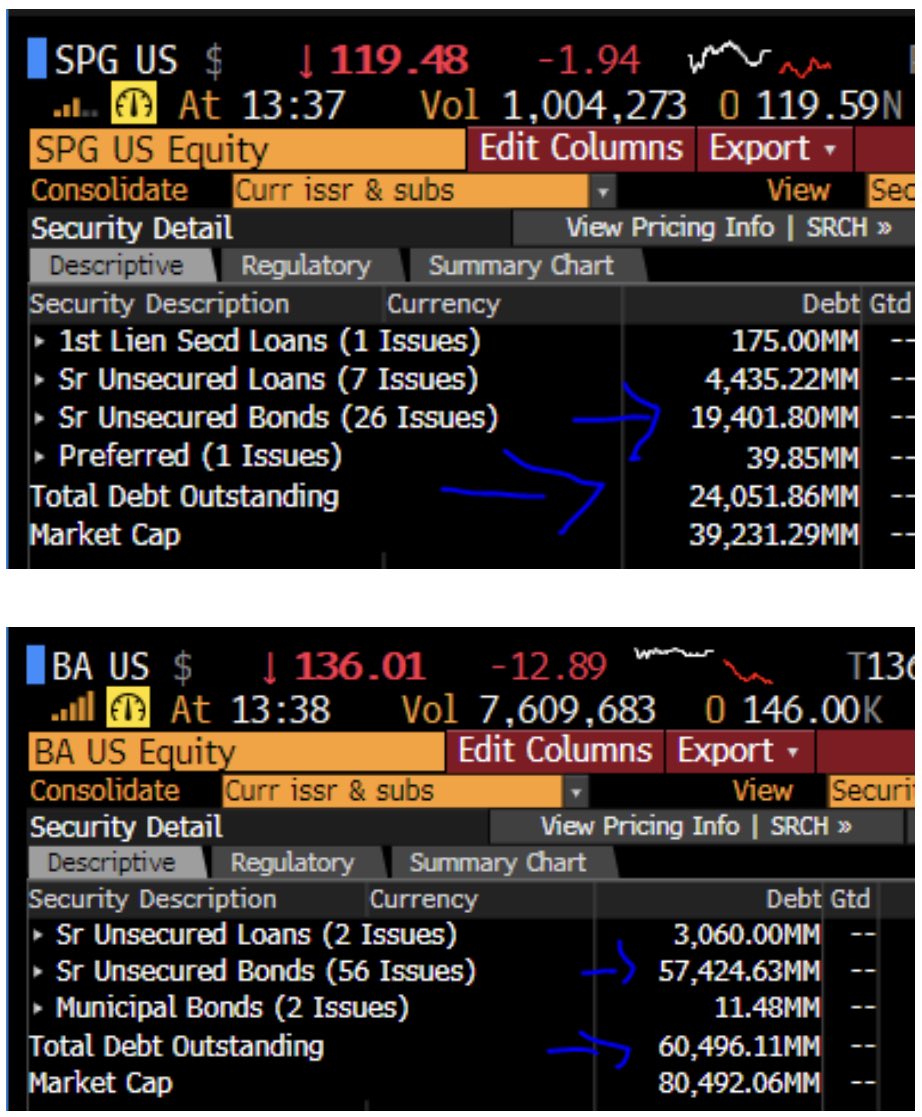Click Edit Columns in BA panel
922x1117 pixels.
coord(554,750)
